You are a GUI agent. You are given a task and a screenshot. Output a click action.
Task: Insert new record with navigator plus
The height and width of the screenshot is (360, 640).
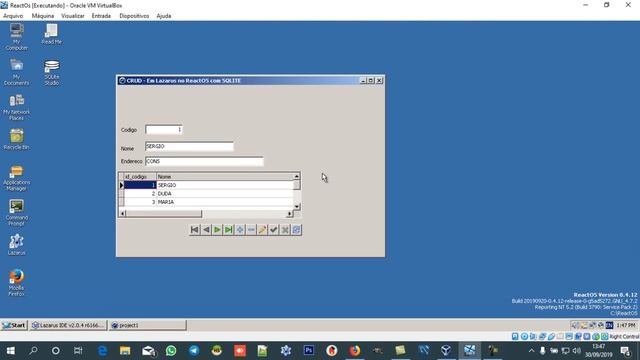240,230
